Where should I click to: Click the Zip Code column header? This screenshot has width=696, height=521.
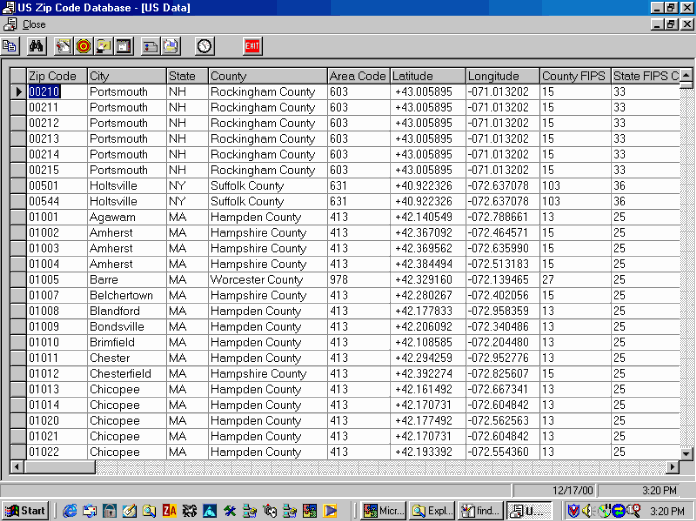[x=56, y=76]
